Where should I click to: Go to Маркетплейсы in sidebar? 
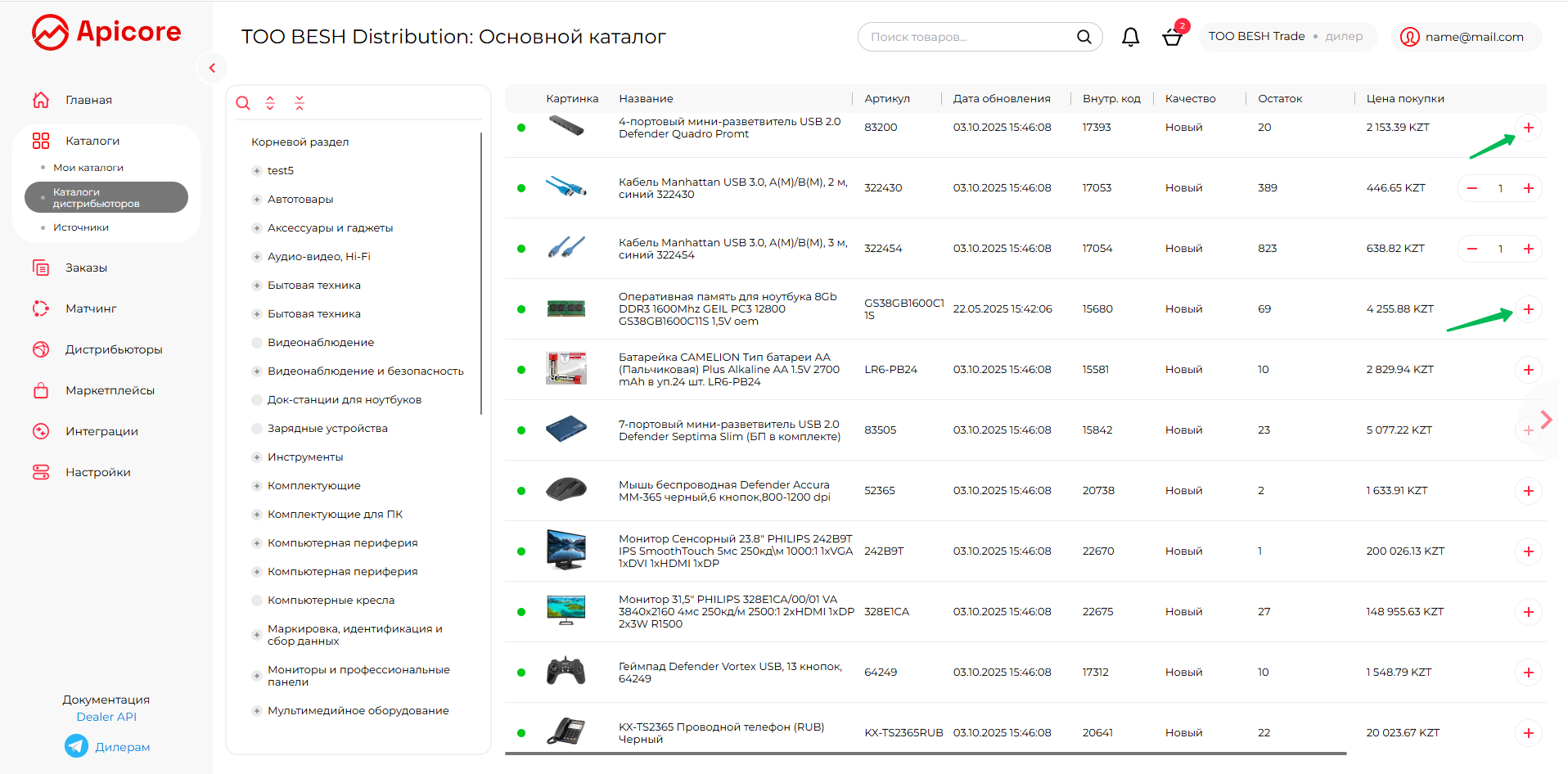[x=110, y=390]
